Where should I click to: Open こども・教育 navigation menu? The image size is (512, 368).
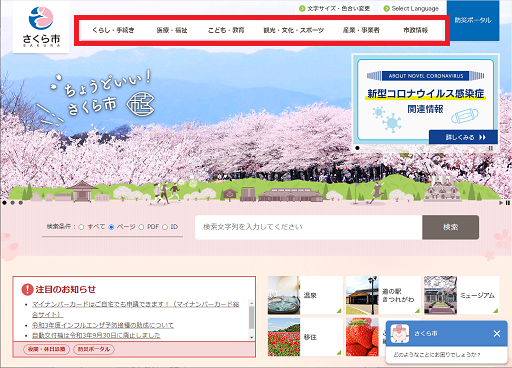pyautogui.click(x=226, y=30)
